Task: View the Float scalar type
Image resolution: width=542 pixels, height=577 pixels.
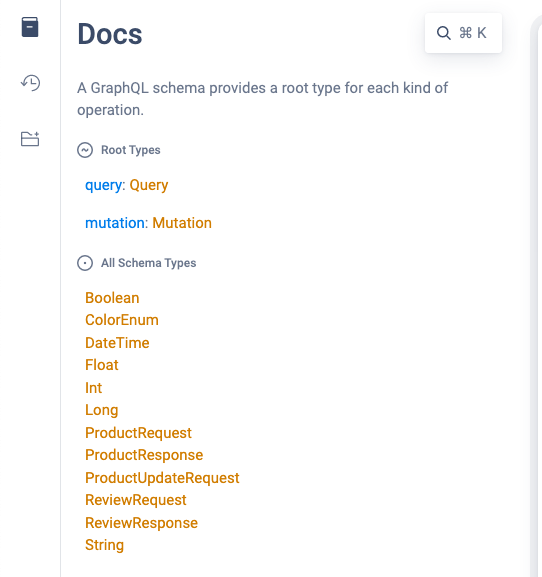Action: point(102,365)
